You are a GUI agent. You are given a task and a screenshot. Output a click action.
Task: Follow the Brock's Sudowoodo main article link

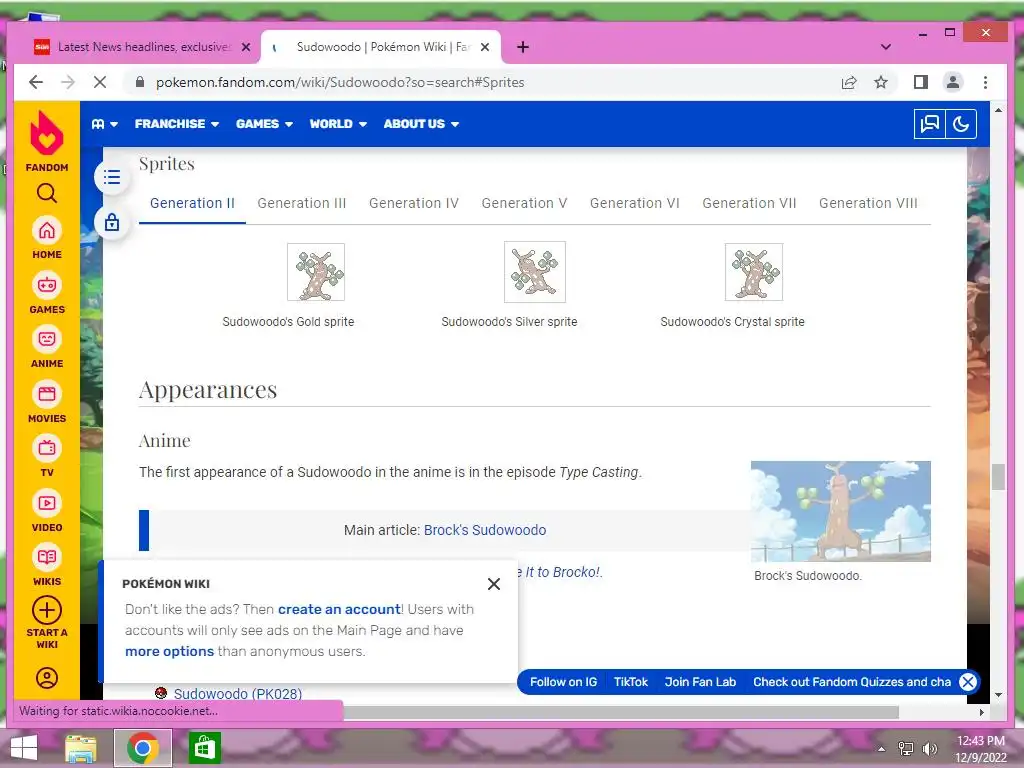[x=485, y=530]
